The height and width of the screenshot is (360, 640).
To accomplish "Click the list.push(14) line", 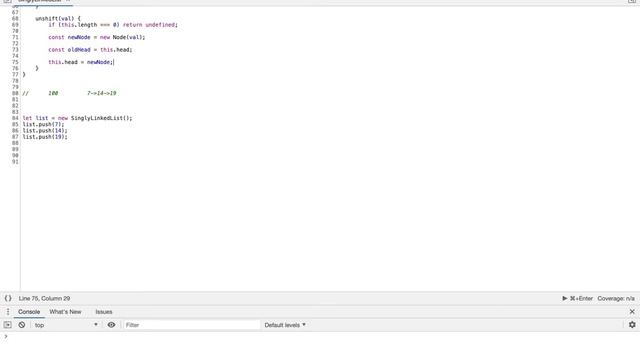I will pyautogui.click(x=45, y=131).
